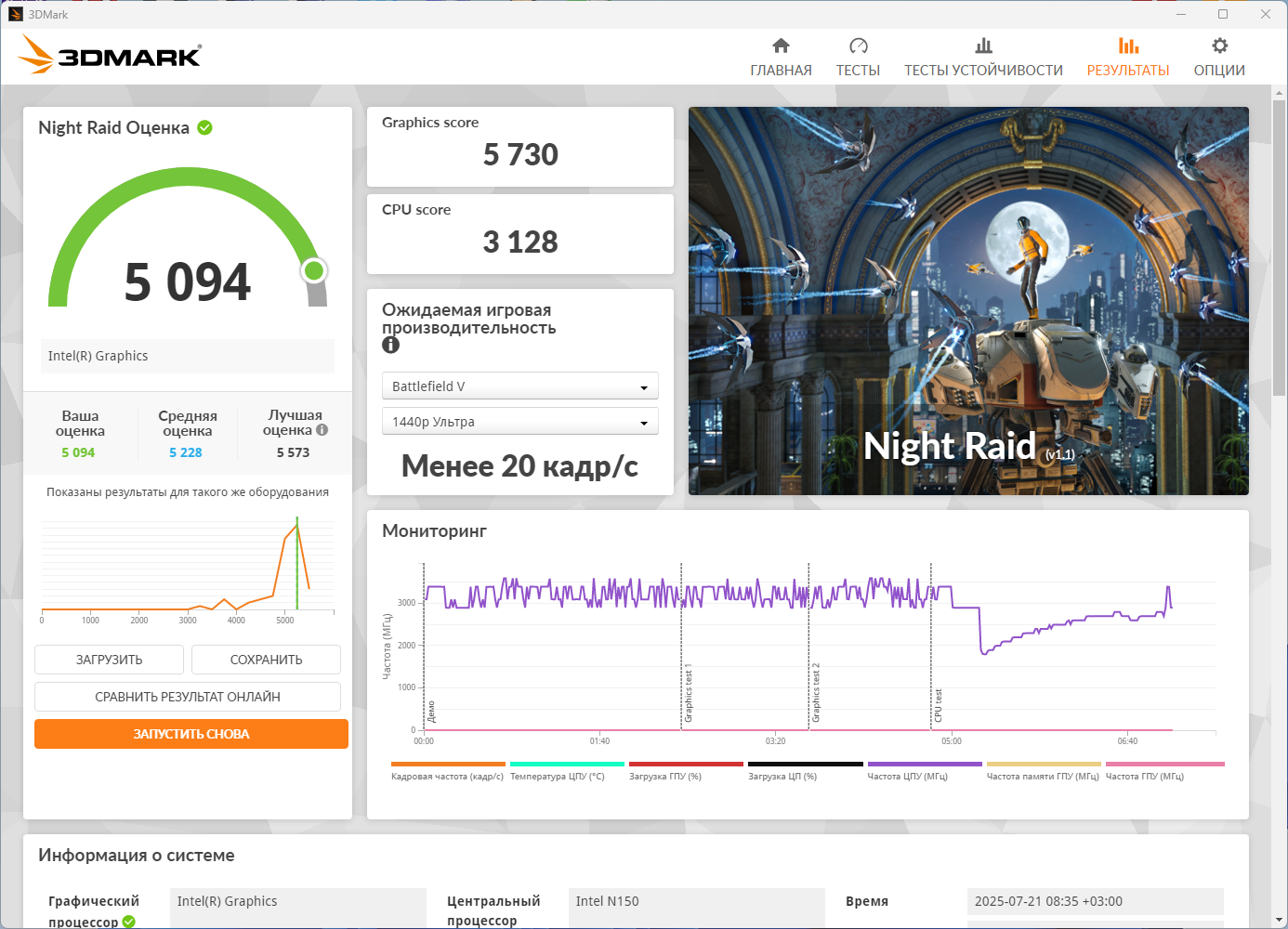Click the orange chart icon above РЕЗУЛЬТАТЫ
This screenshot has width=1288, height=929.
pos(1128,46)
